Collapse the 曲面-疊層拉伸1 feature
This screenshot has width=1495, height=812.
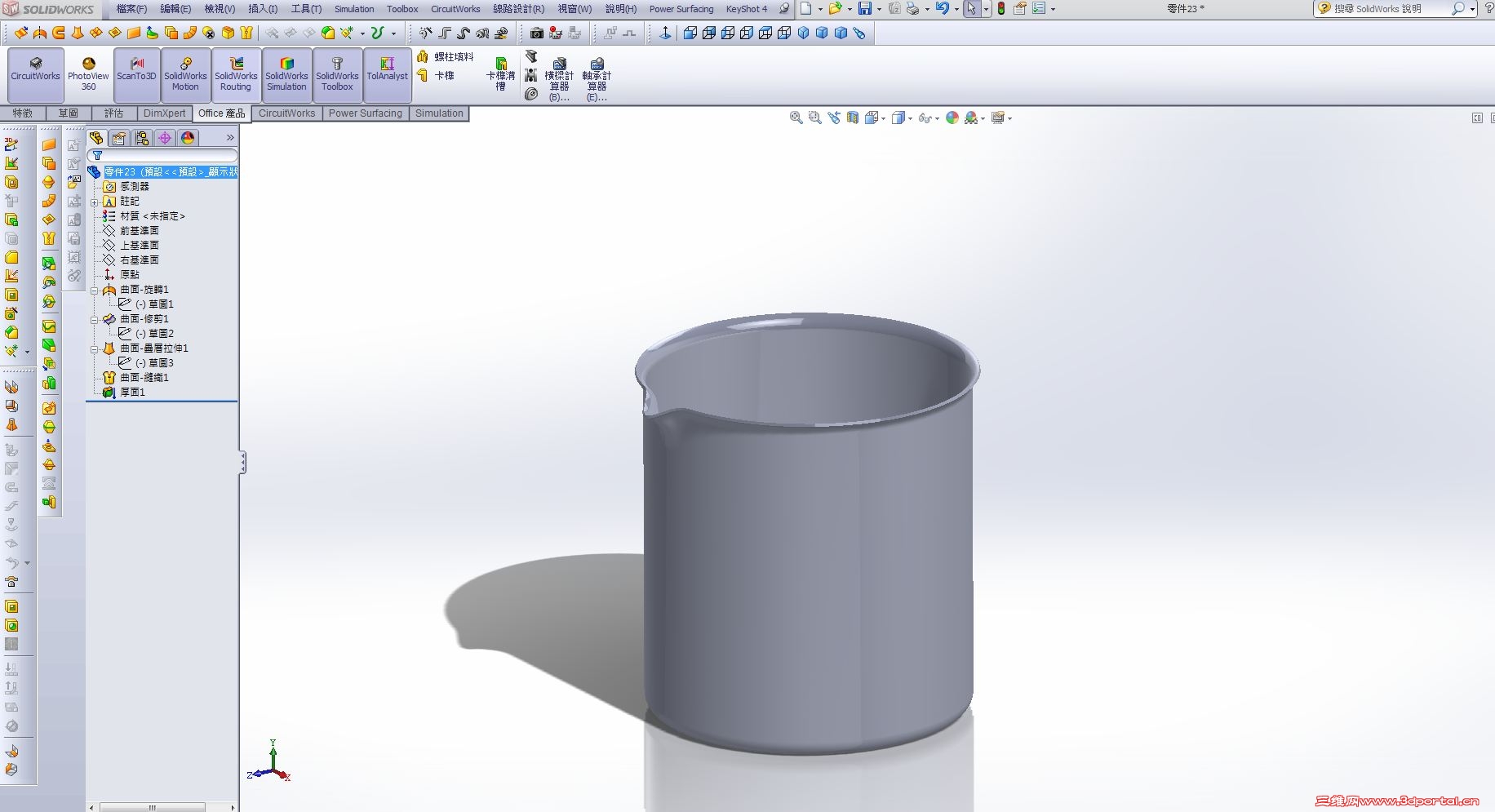(x=95, y=348)
